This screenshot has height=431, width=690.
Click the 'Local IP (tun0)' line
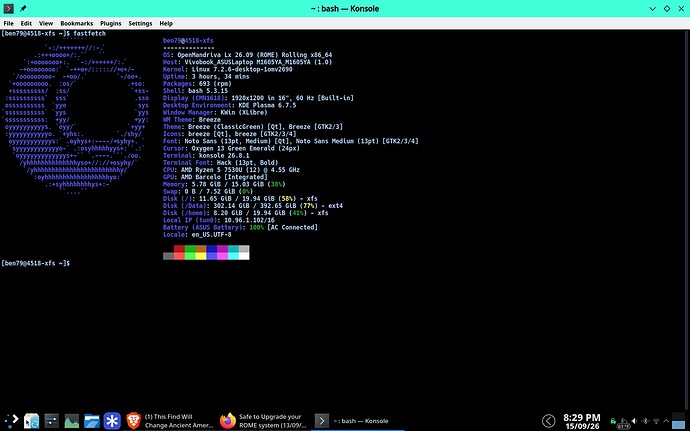pyautogui.click(x=219, y=220)
